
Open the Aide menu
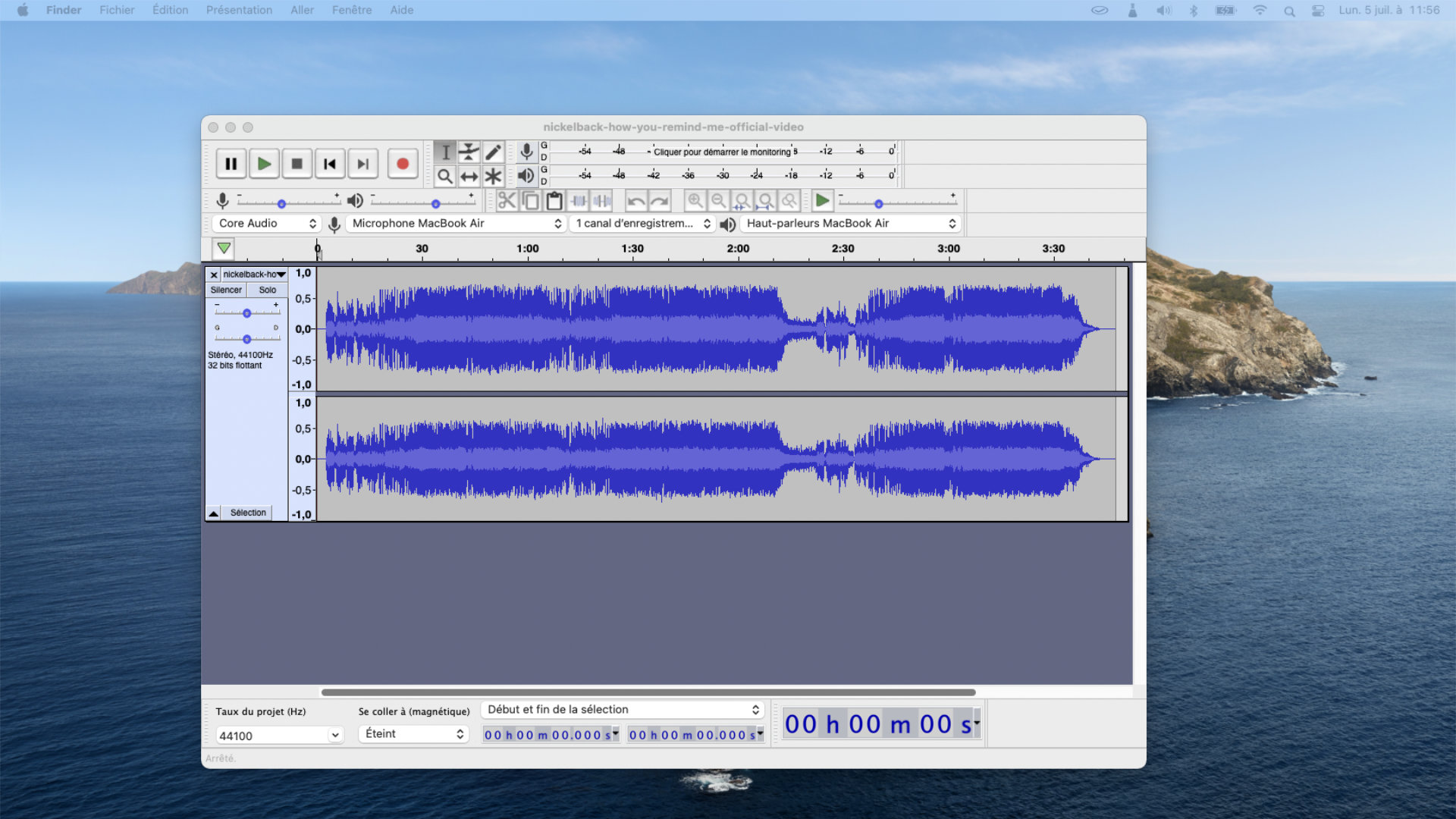point(402,10)
